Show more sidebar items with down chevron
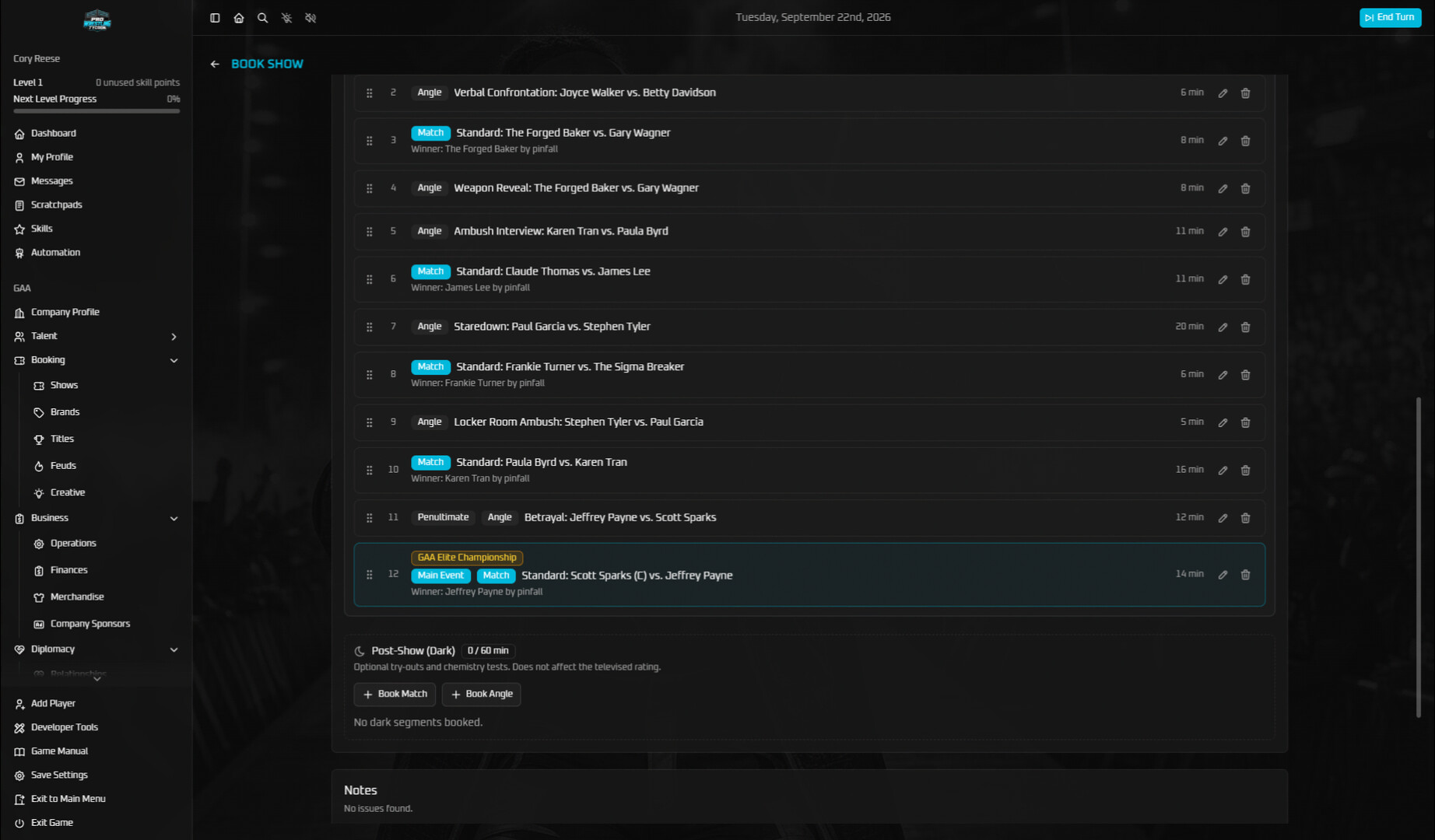Image resolution: width=1435 pixels, height=840 pixels. pyautogui.click(x=96, y=679)
